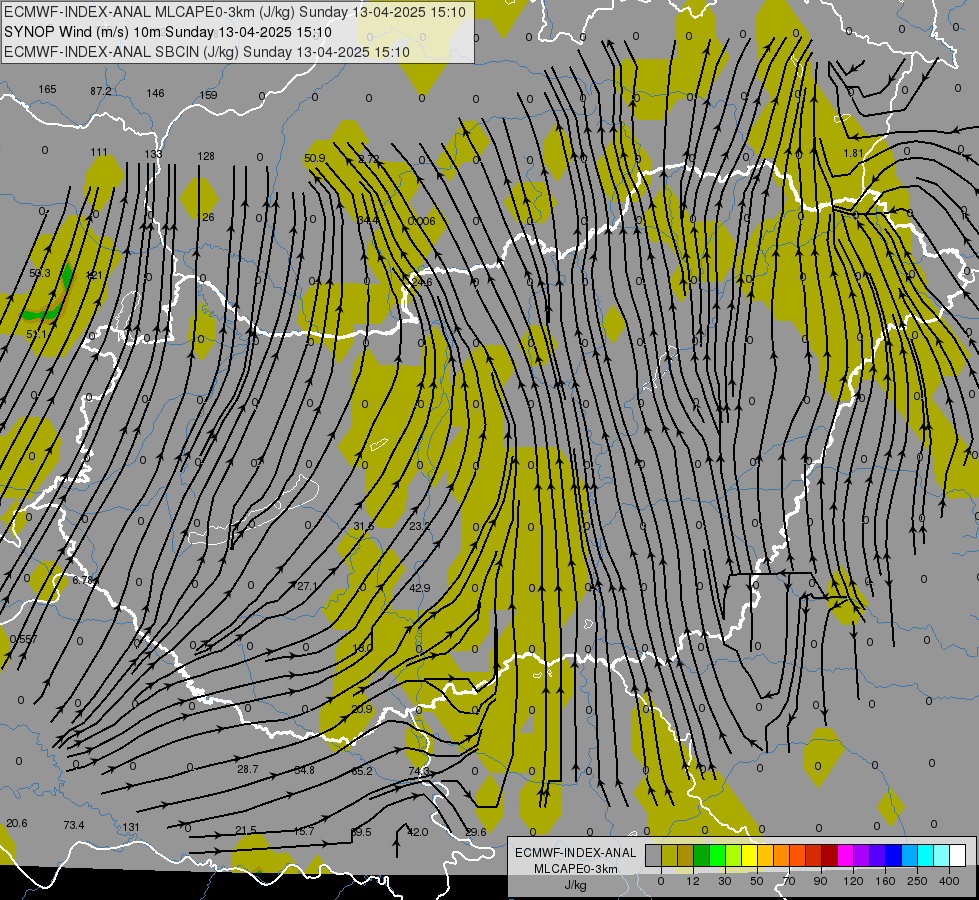Viewport: 979px width, 900px height.
Task: Select the SYNOP Wind 10m title line
Action: (168, 32)
